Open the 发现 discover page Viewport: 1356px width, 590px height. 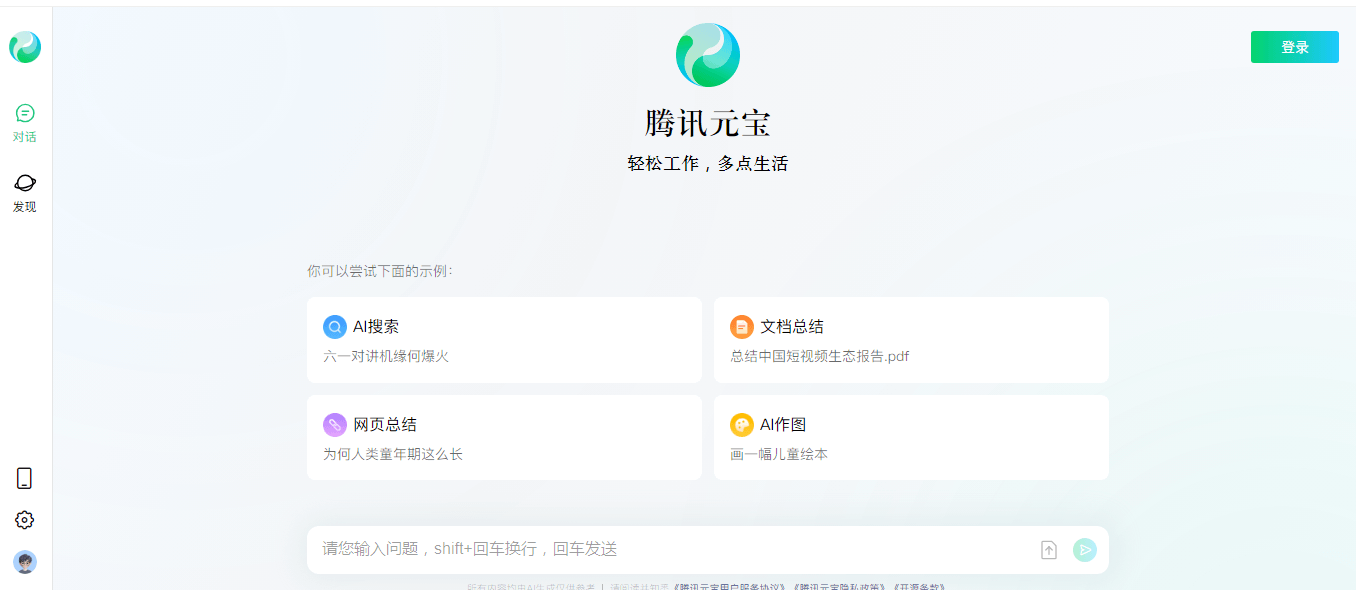coord(25,190)
